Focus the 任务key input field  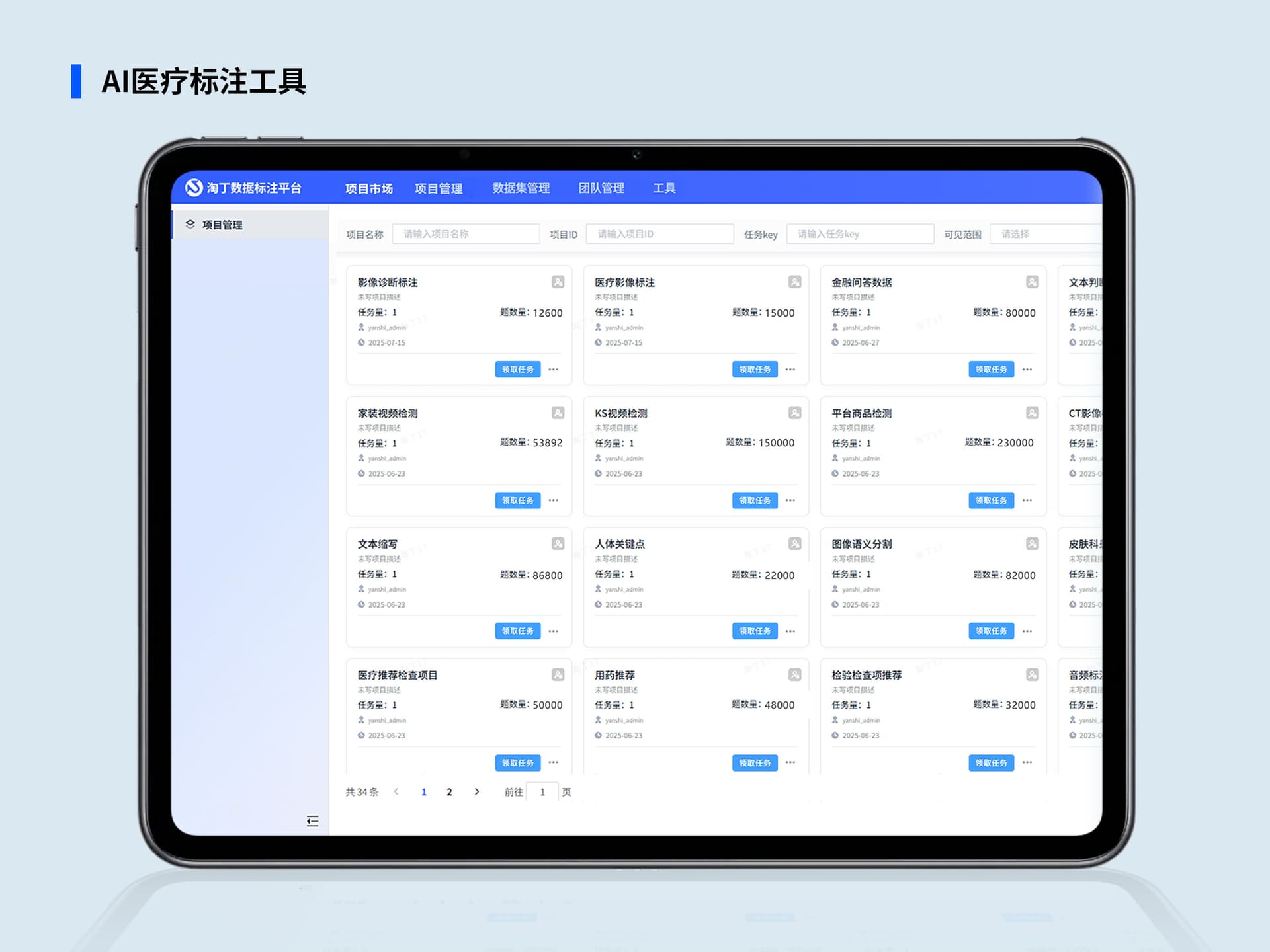pos(860,234)
